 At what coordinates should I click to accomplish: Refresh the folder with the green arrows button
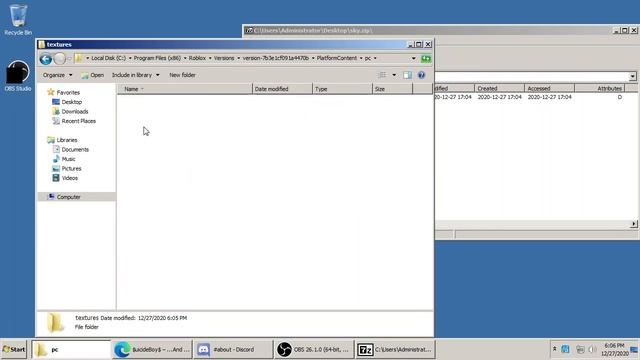click(426, 58)
